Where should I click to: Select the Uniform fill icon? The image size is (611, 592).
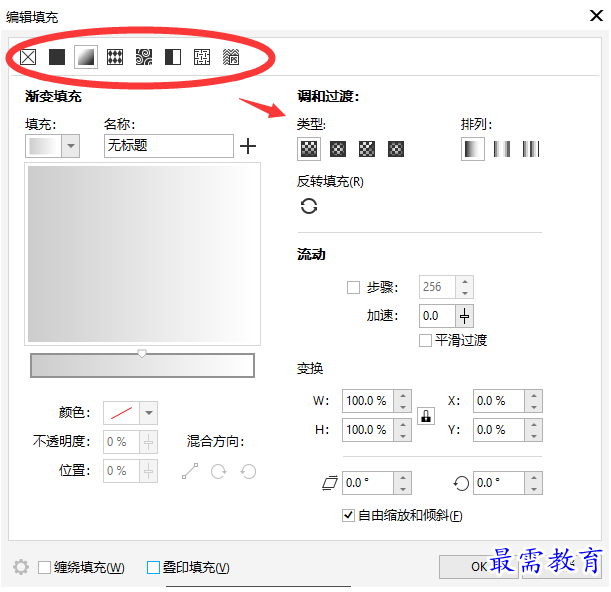[x=57, y=57]
